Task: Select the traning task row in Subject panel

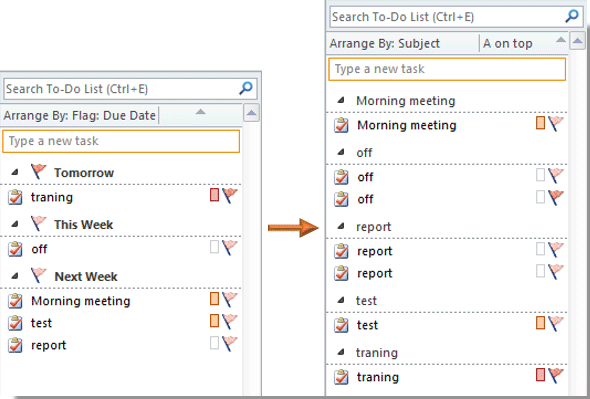Action: tap(447, 377)
